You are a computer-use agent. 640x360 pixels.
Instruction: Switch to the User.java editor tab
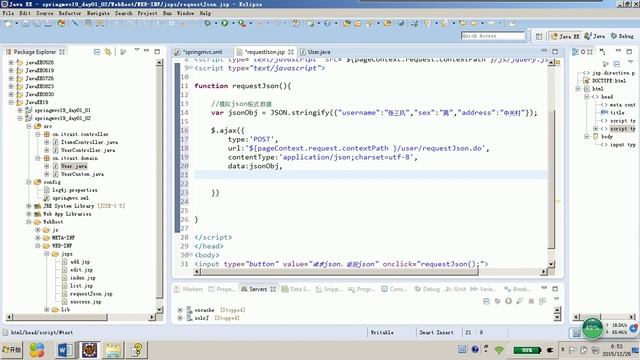pos(315,52)
